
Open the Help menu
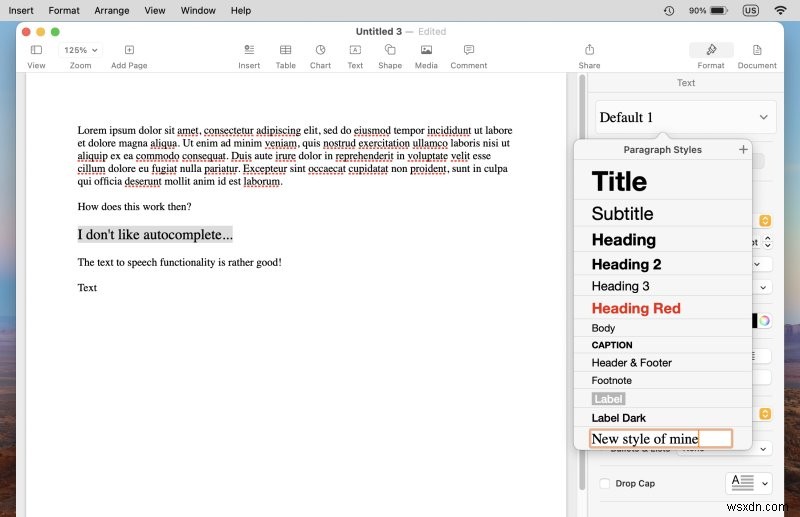[x=240, y=10]
